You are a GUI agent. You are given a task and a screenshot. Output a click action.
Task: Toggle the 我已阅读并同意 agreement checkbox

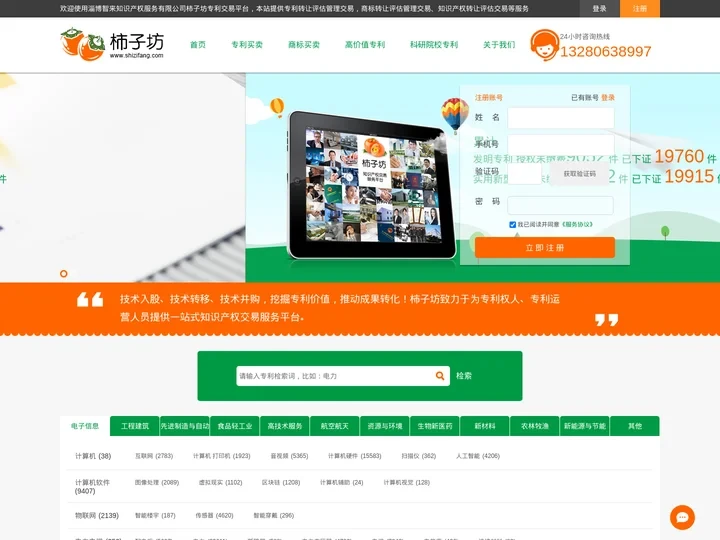tap(512, 225)
